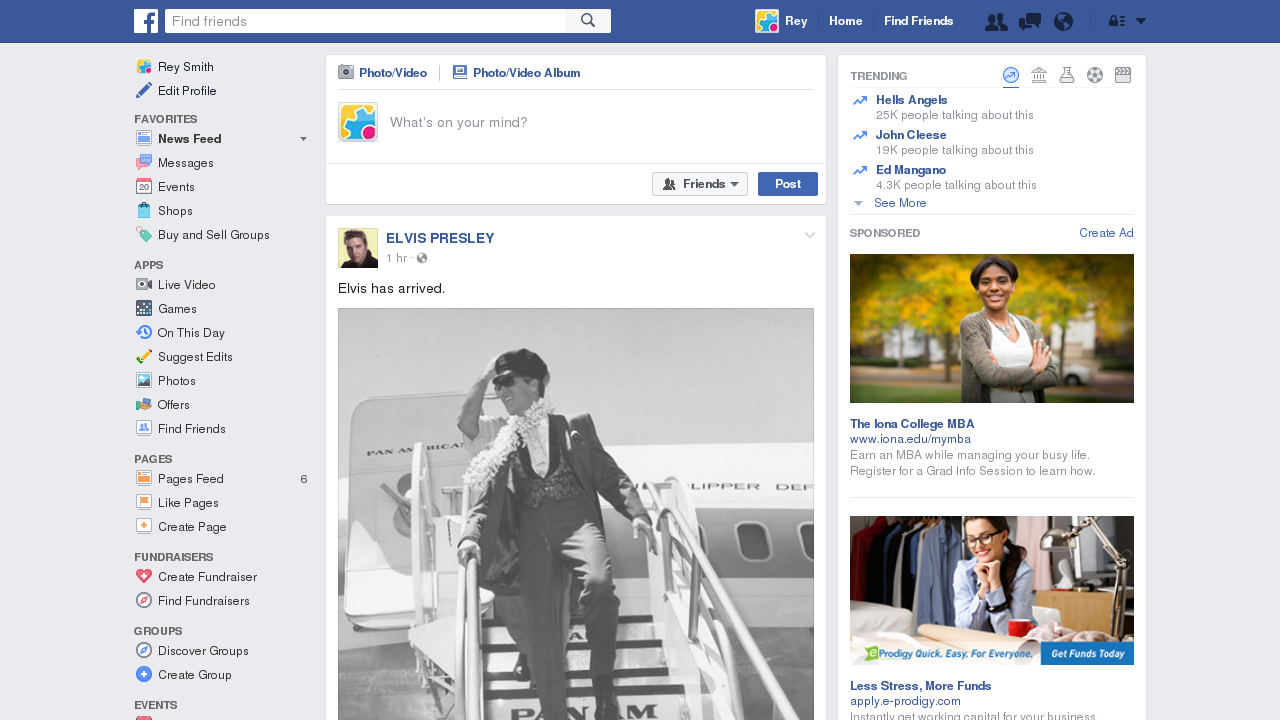Click The Iona College MBA ad title
1280x720 pixels.
click(912, 424)
